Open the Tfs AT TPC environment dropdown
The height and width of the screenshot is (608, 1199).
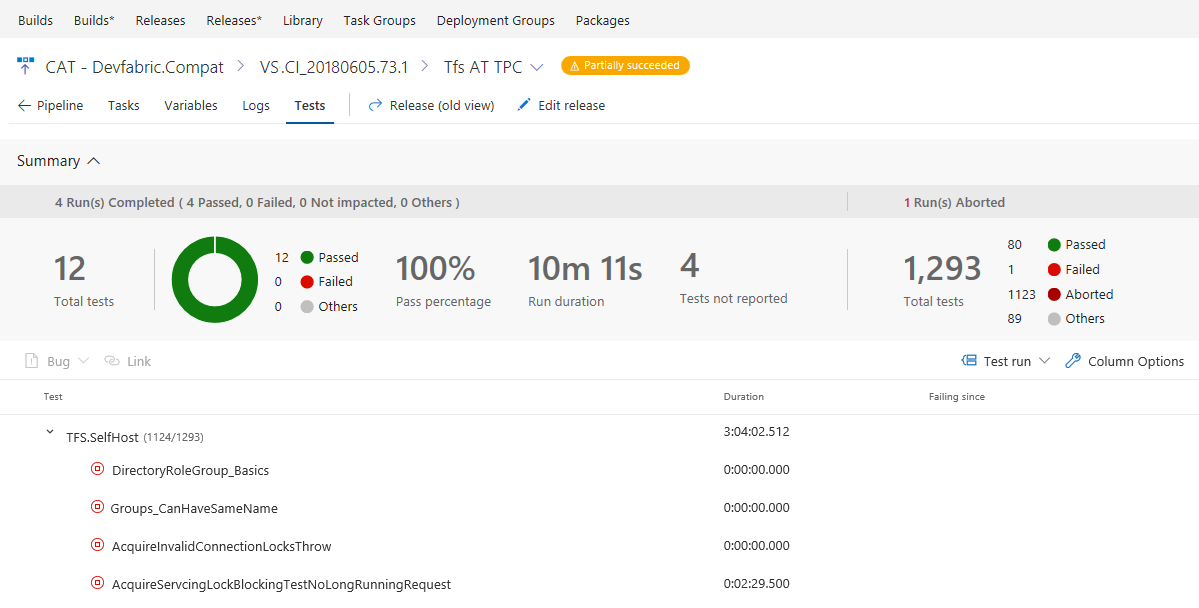(537, 67)
